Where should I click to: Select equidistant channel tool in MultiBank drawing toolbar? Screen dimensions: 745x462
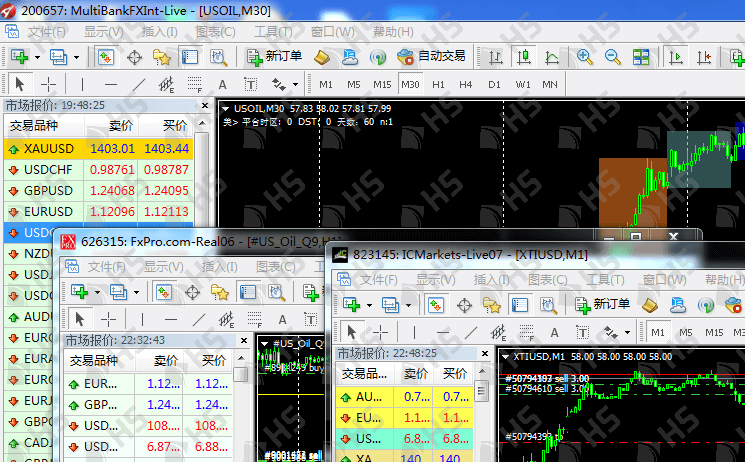coord(166,85)
